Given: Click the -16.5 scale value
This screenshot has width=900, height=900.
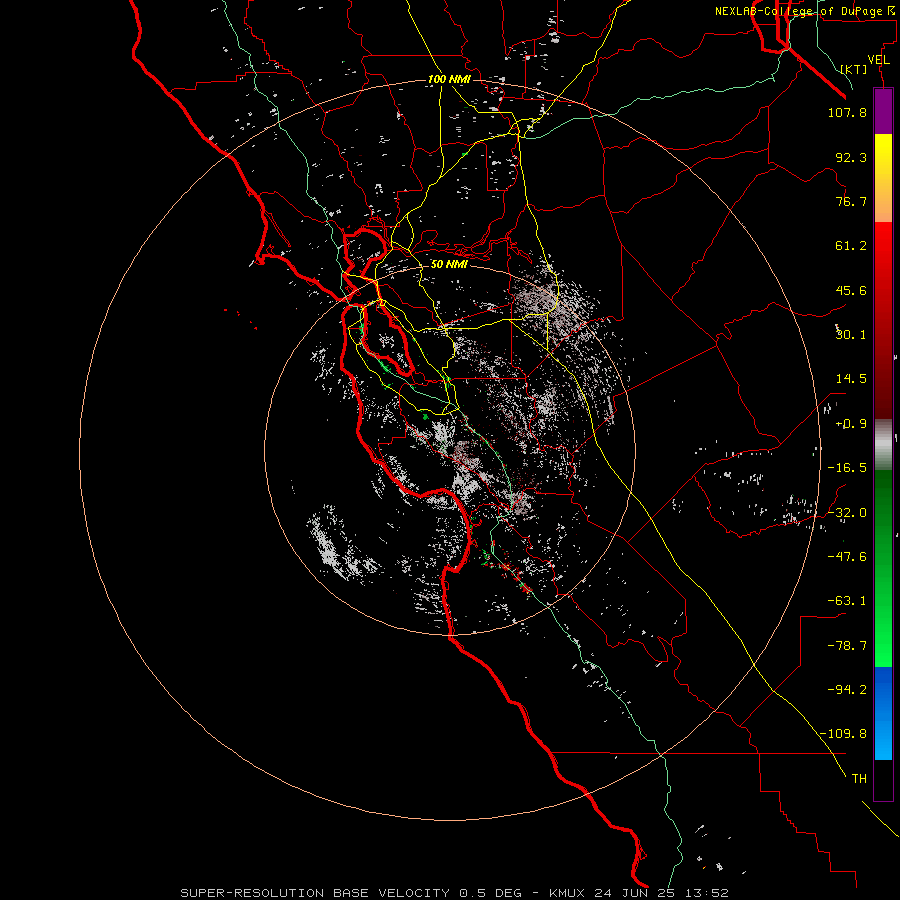Looking at the screenshot, I should pyautogui.click(x=847, y=468).
